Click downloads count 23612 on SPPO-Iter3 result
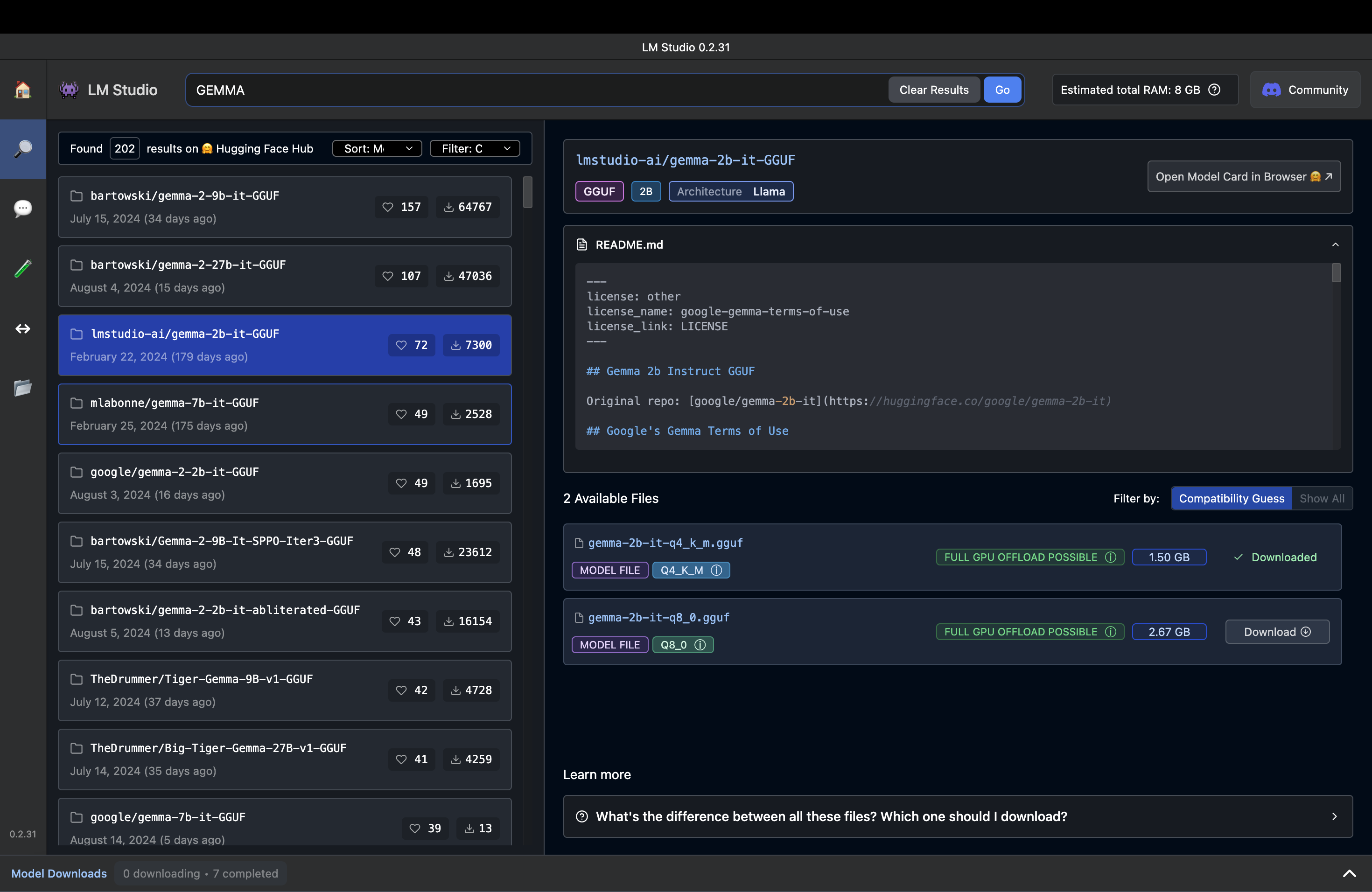Screen dimensions: 1372x892 tap(468, 552)
